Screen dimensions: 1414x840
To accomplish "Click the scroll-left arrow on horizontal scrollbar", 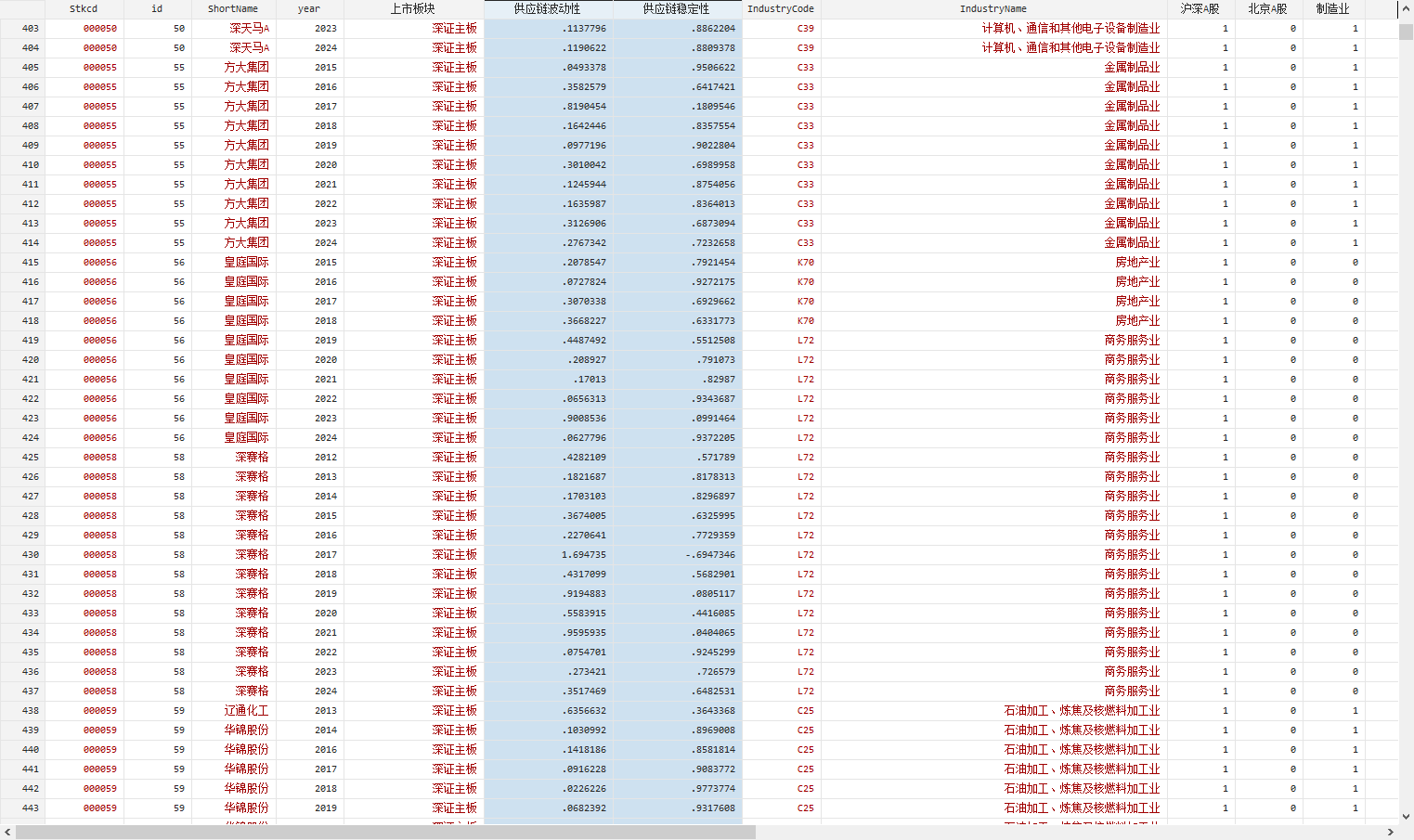I will (7, 833).
